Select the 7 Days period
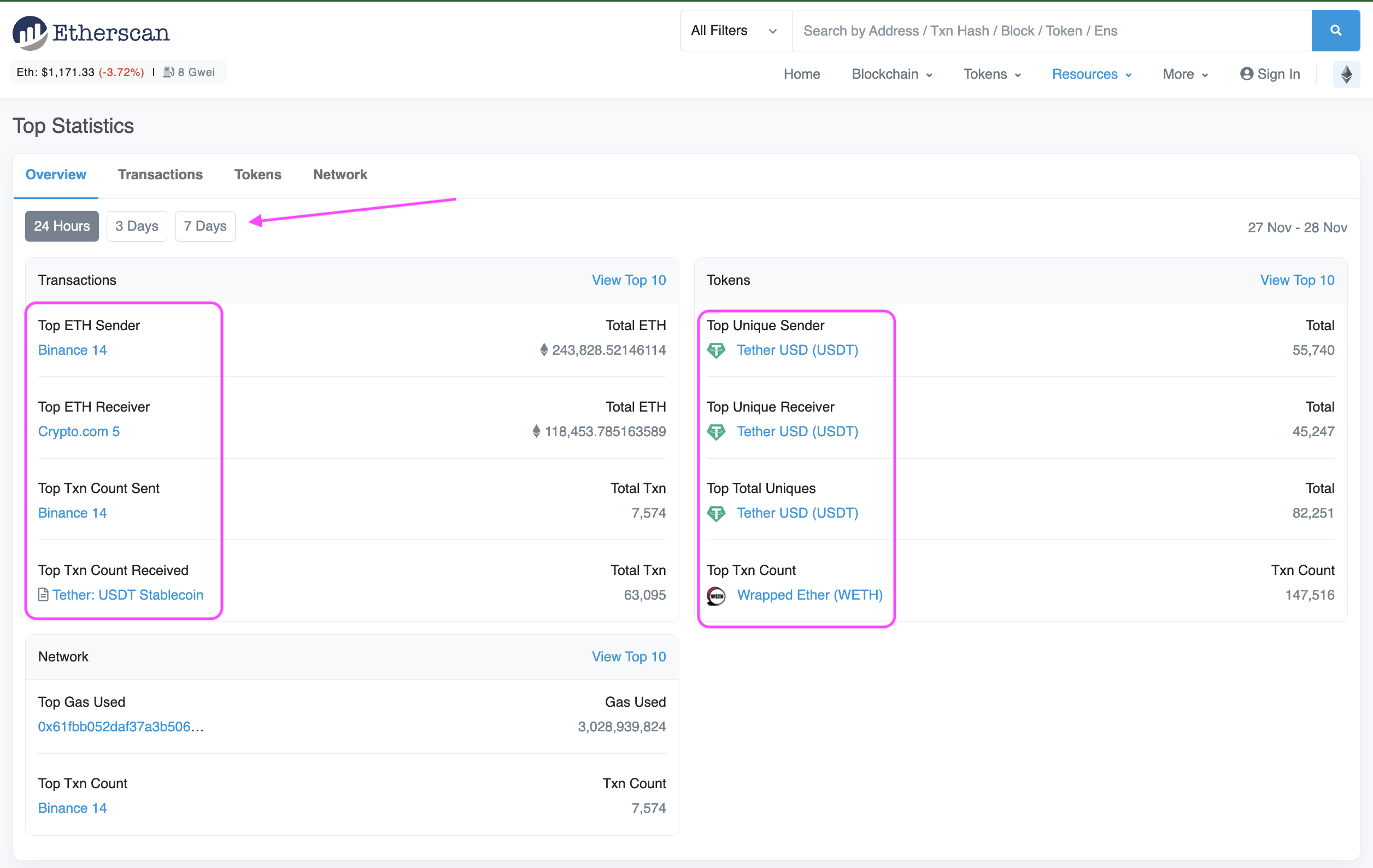The width and height of the screenshot is (1373, 868). pos(206,226)
